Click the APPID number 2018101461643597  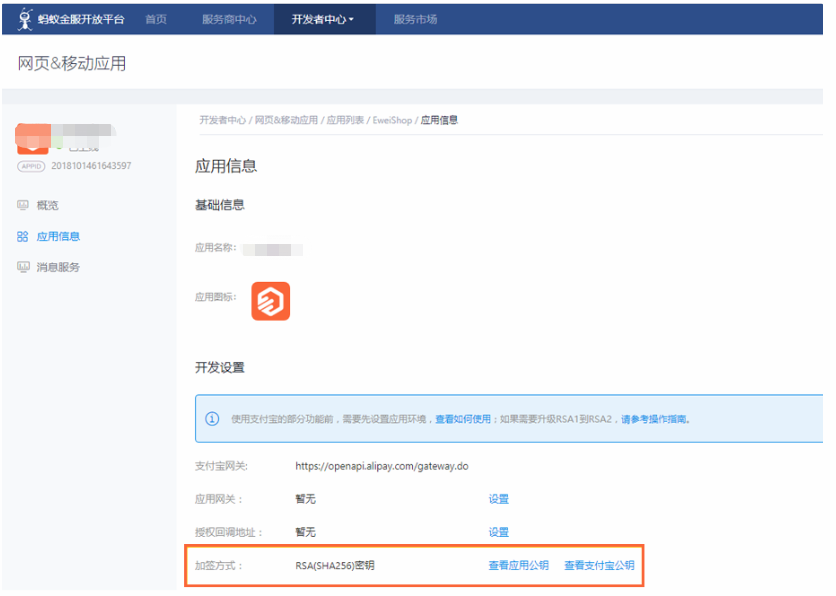[91, 166]
